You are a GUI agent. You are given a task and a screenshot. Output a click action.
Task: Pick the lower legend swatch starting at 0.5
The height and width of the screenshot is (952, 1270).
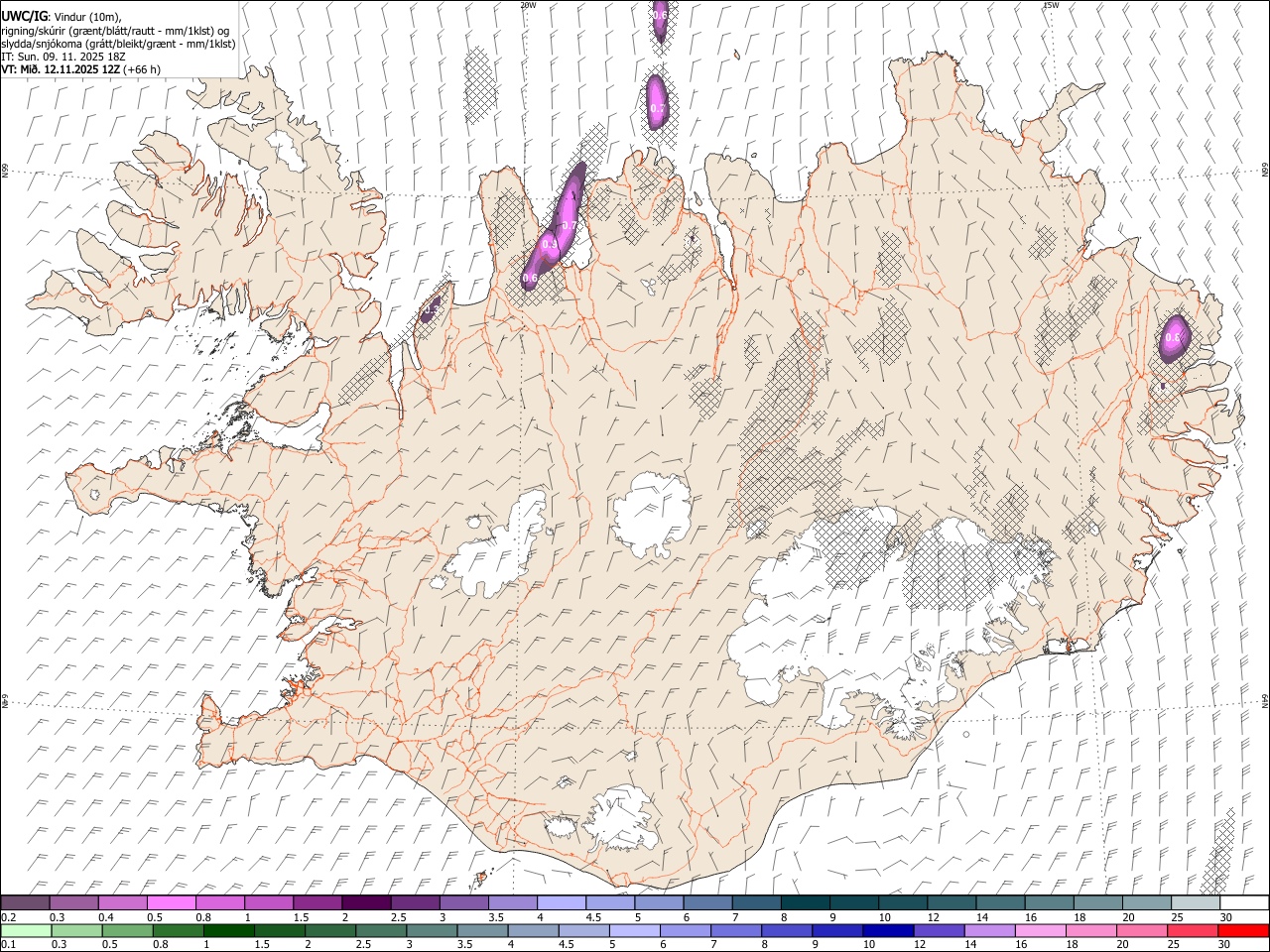[127, 931]
